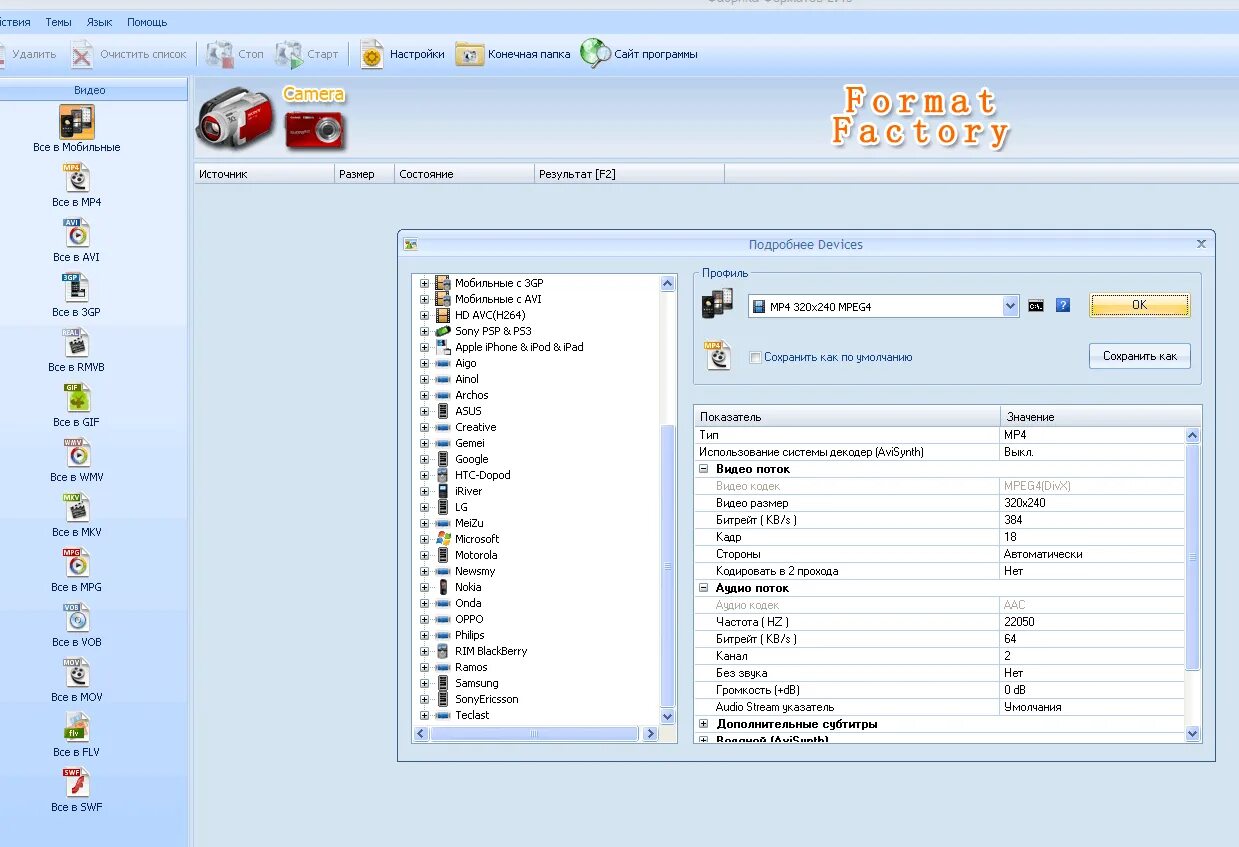Open the Язык menu

tap(99, 22)
